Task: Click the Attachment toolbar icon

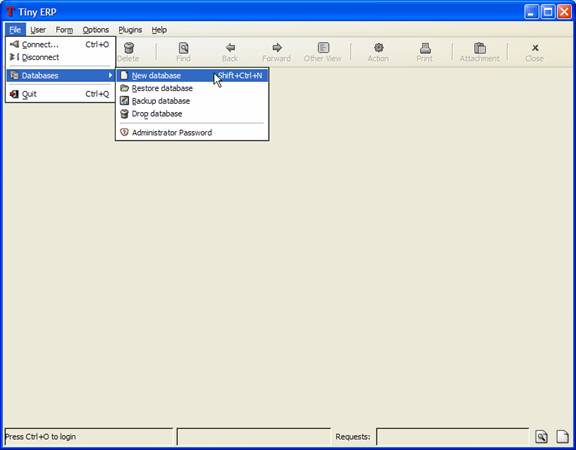Action: (x=480, y=48)
